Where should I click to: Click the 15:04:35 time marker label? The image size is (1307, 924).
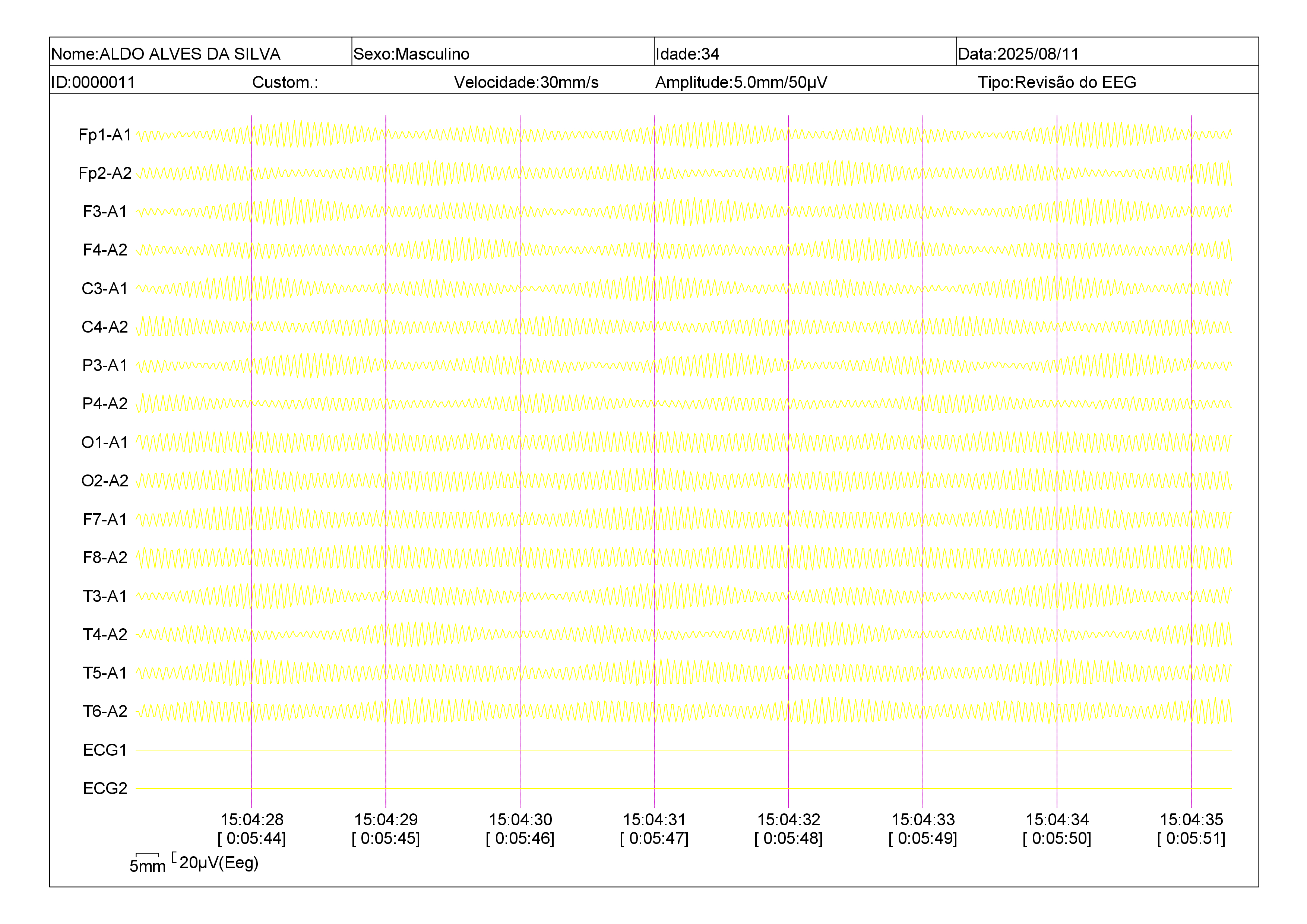point(1192,819)
